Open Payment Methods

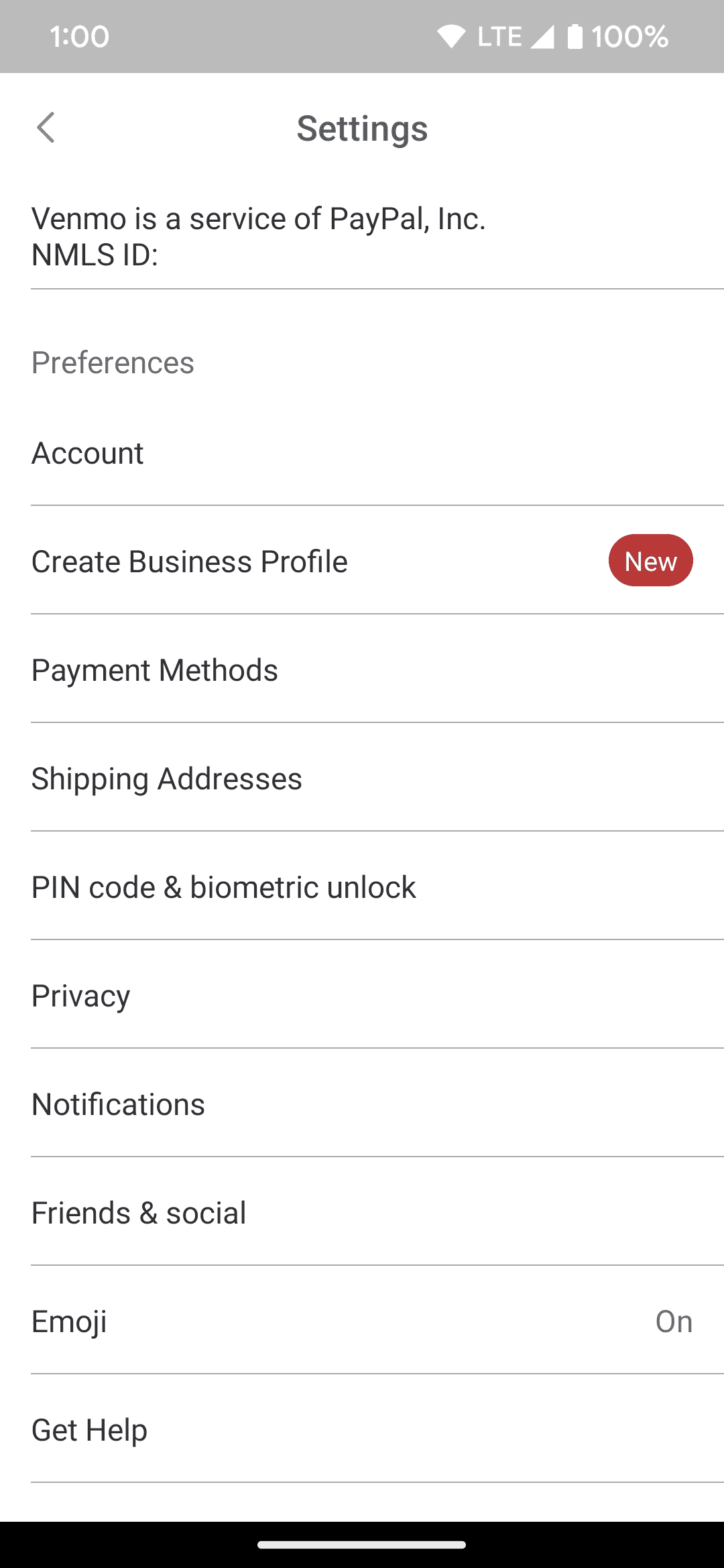[155, 670]
